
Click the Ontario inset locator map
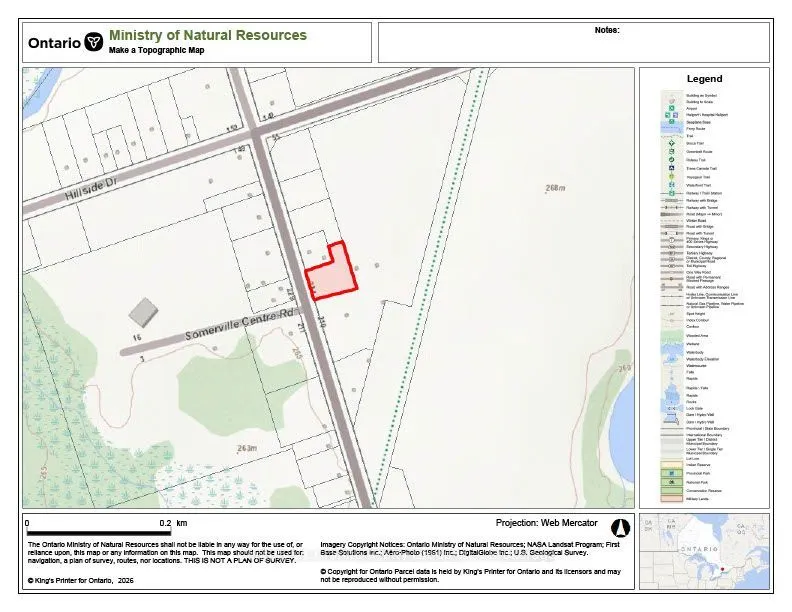coord(704,551)
